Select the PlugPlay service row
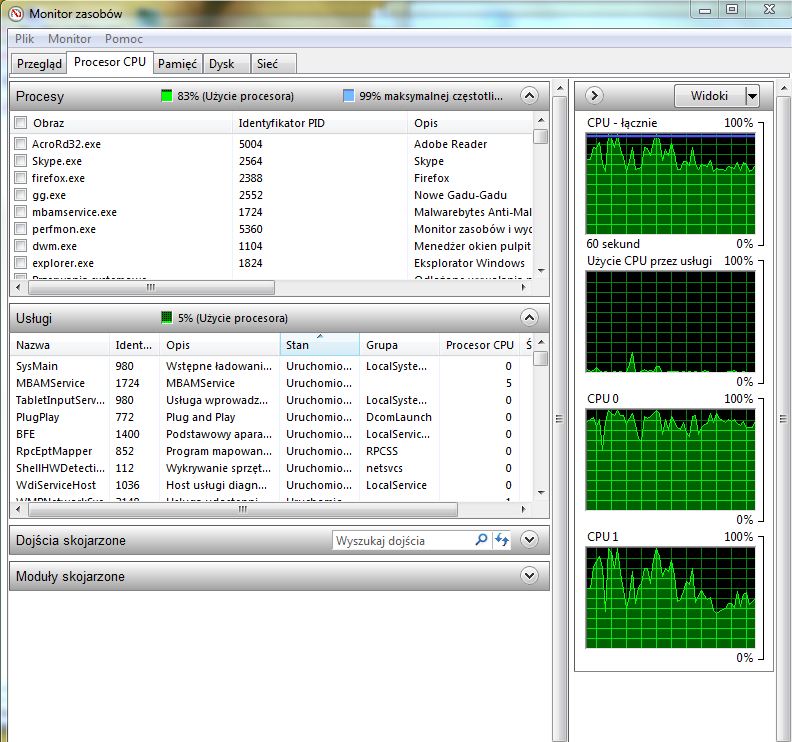Image resolution: width=792 pixels, height=742 pixels. (272, 417)
